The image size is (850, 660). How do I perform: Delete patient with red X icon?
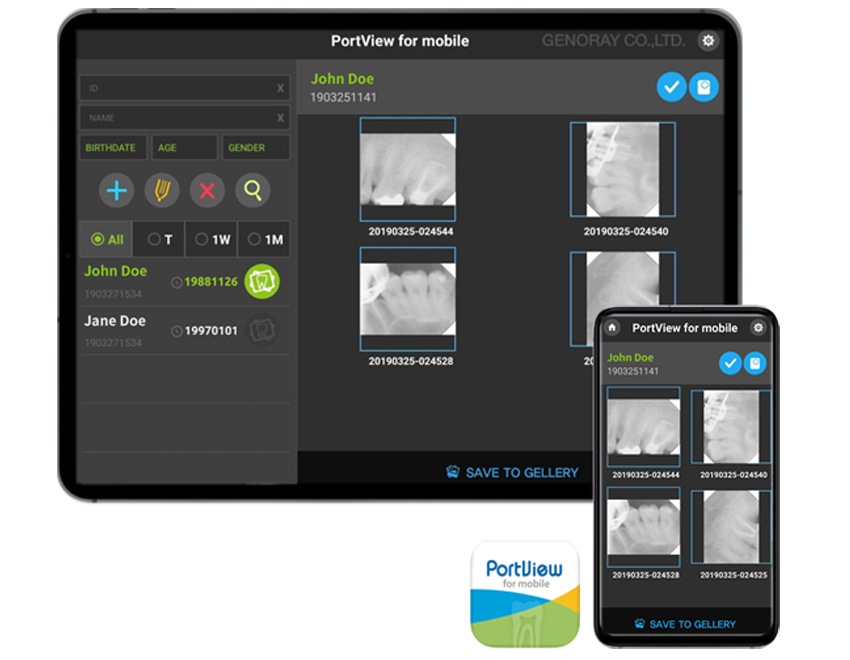click(x=207, y=191)
